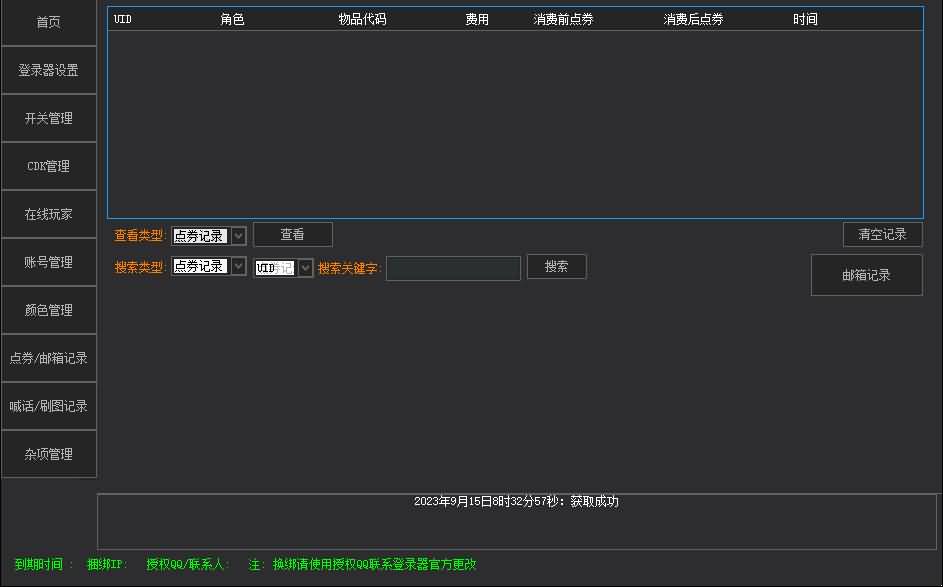Click the 搜索关键字 input field
Screen dimensions: 943x587
(x=453, y=268)
